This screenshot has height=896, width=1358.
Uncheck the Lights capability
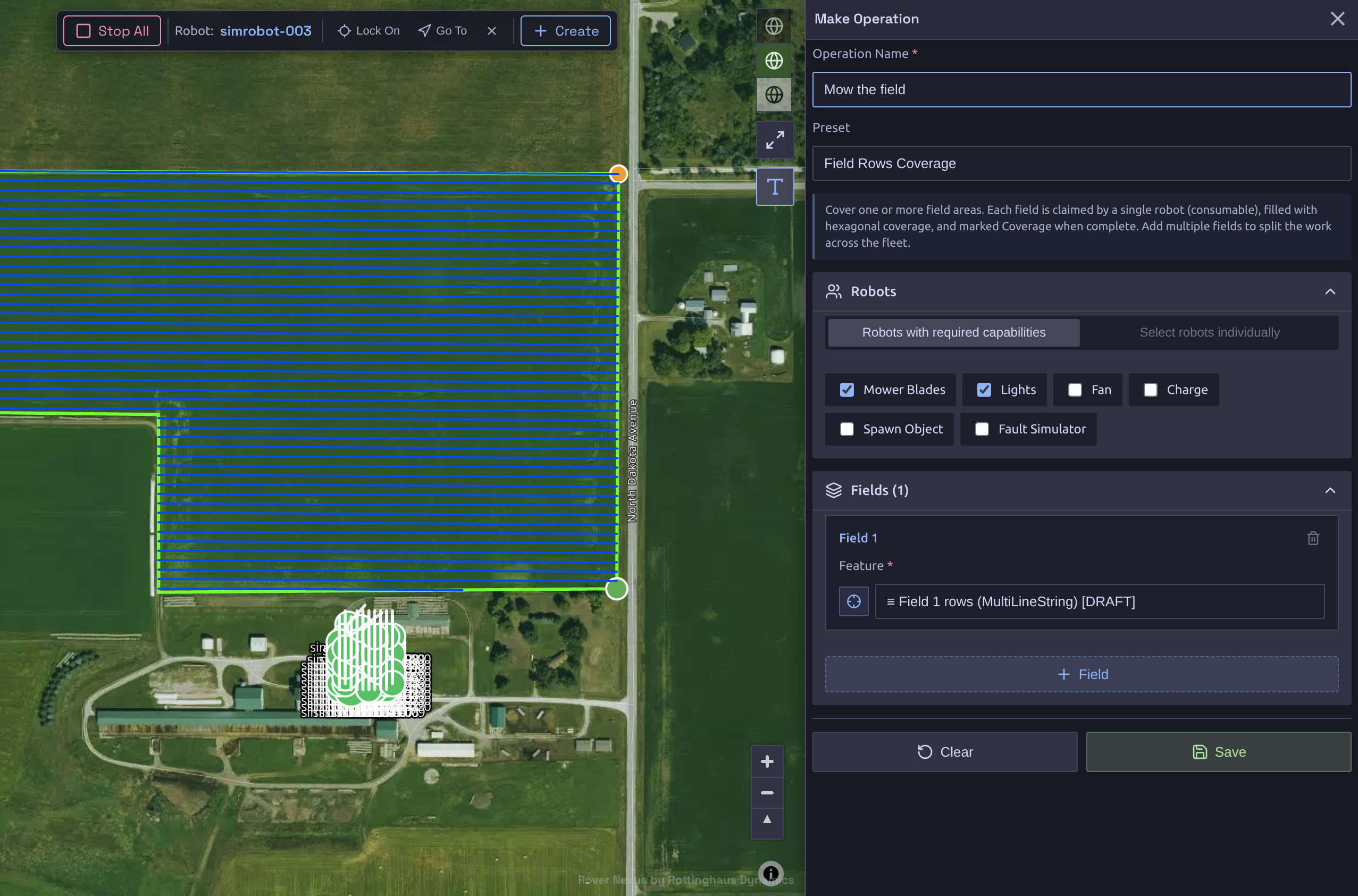pyautogui.click(x=984, y=390)
